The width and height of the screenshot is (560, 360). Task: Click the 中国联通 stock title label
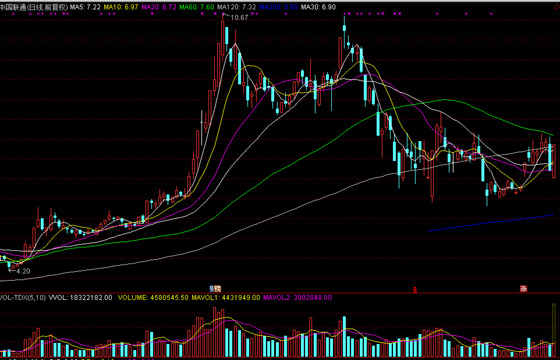pyautogui.click(x=34, y=7)
